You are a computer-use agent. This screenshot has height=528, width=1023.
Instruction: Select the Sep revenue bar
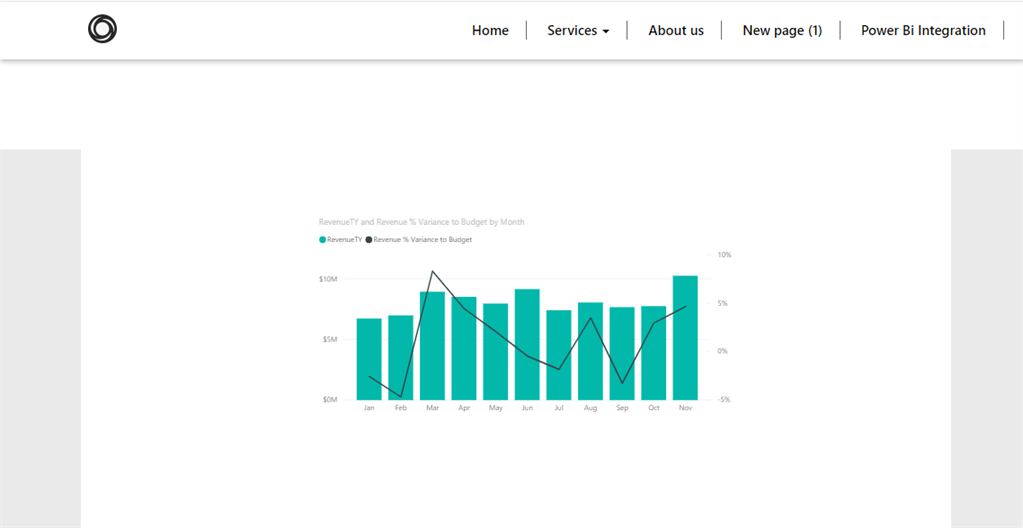click(622, 354)
